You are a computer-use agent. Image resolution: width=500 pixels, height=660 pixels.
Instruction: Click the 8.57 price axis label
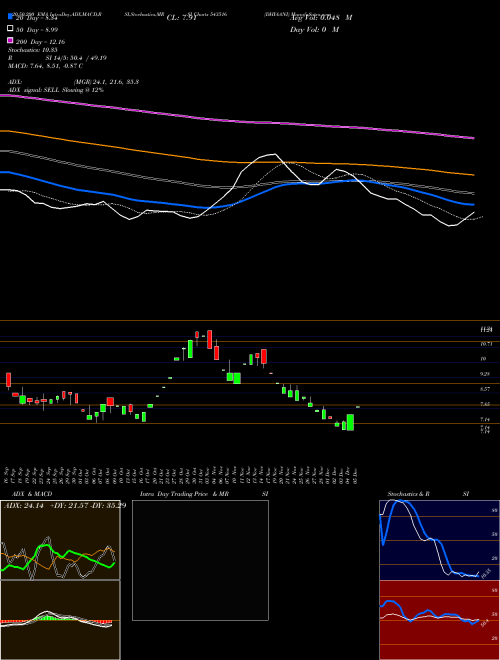click(483, 389)
